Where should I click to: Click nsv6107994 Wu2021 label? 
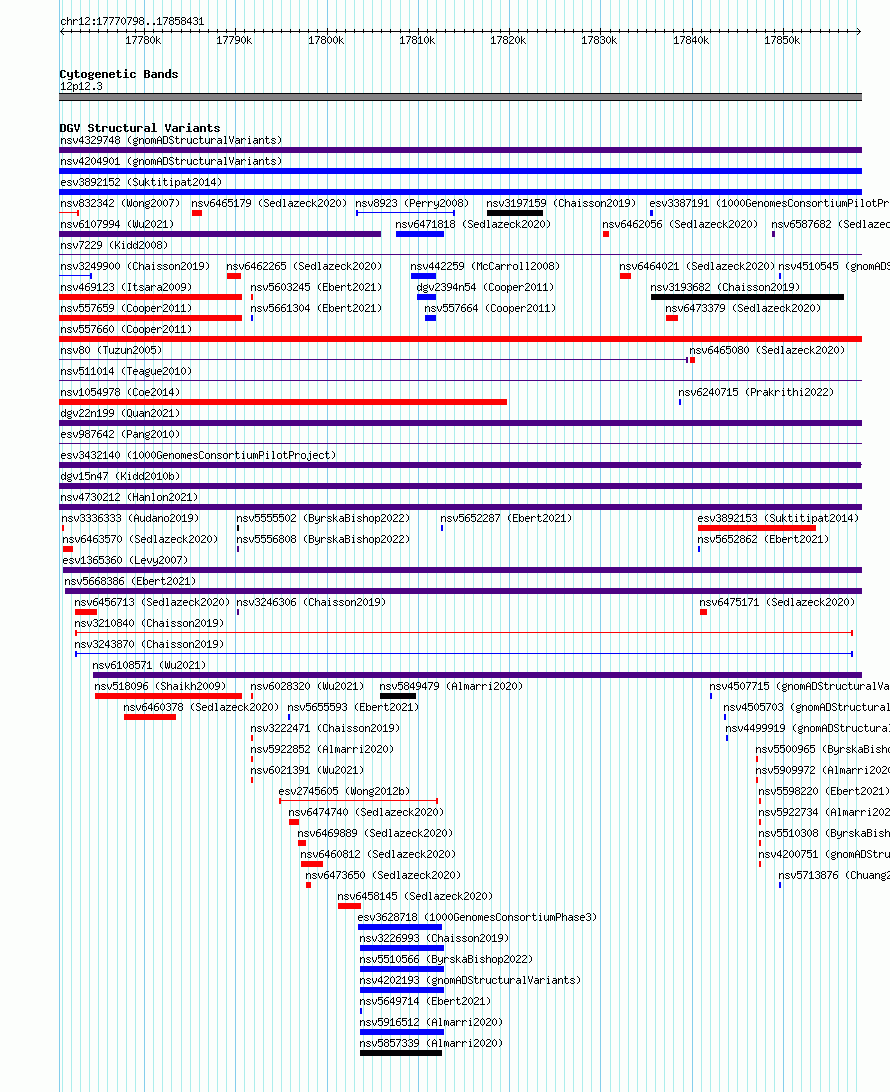pyautogui.click(x=117, y=224)
